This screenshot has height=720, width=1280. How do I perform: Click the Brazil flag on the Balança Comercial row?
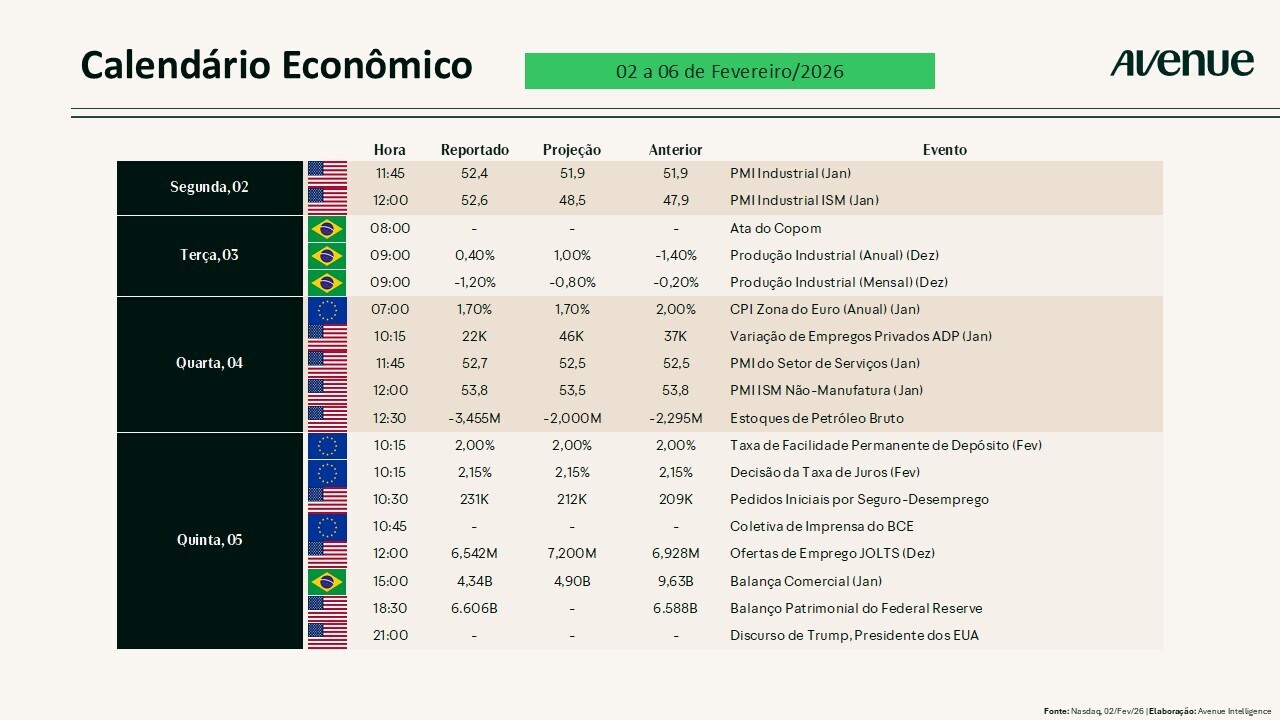point(327,581)
